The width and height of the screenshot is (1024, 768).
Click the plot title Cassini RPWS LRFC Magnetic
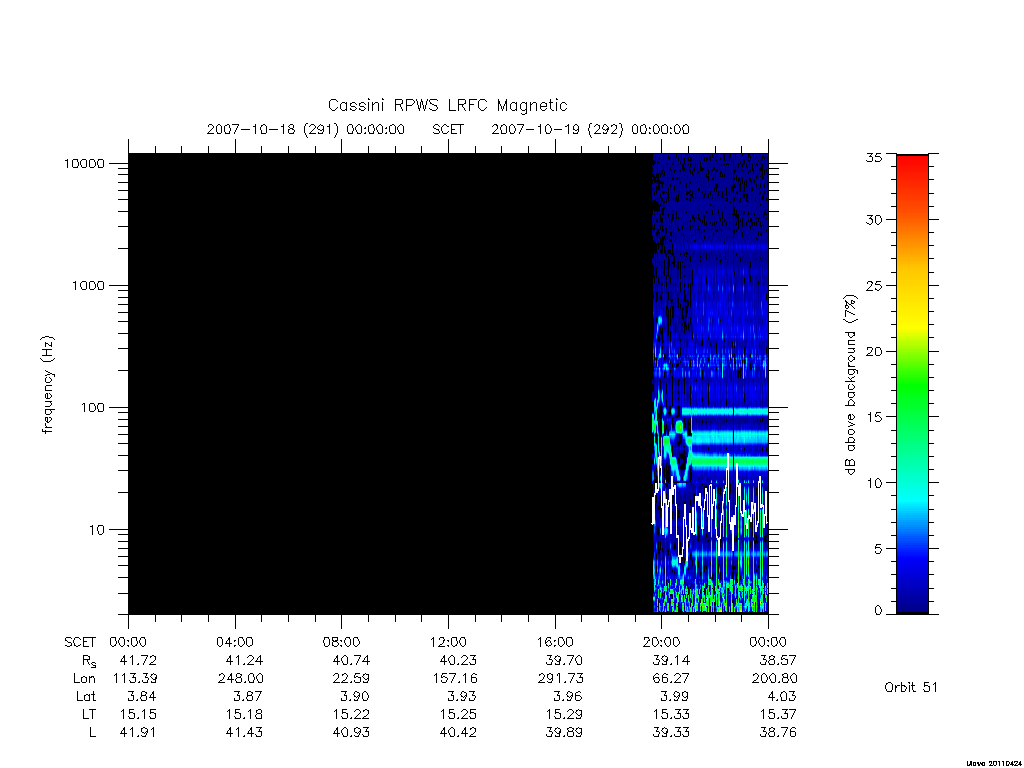tap(447, 105)
